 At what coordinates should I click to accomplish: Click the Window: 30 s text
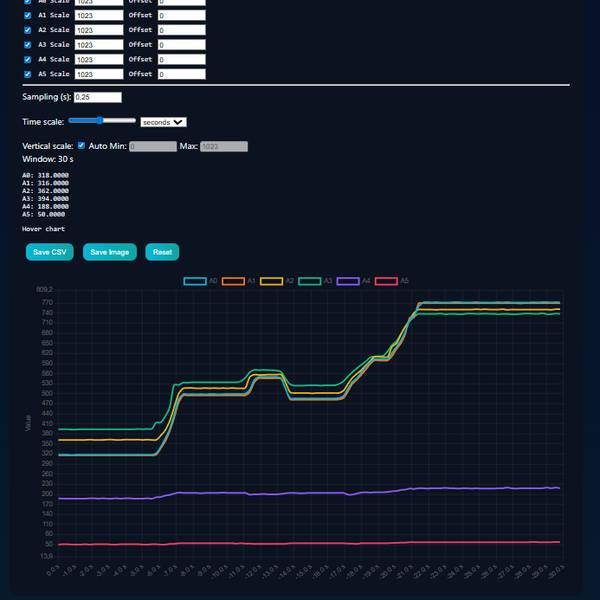click(x=48, y=159)
